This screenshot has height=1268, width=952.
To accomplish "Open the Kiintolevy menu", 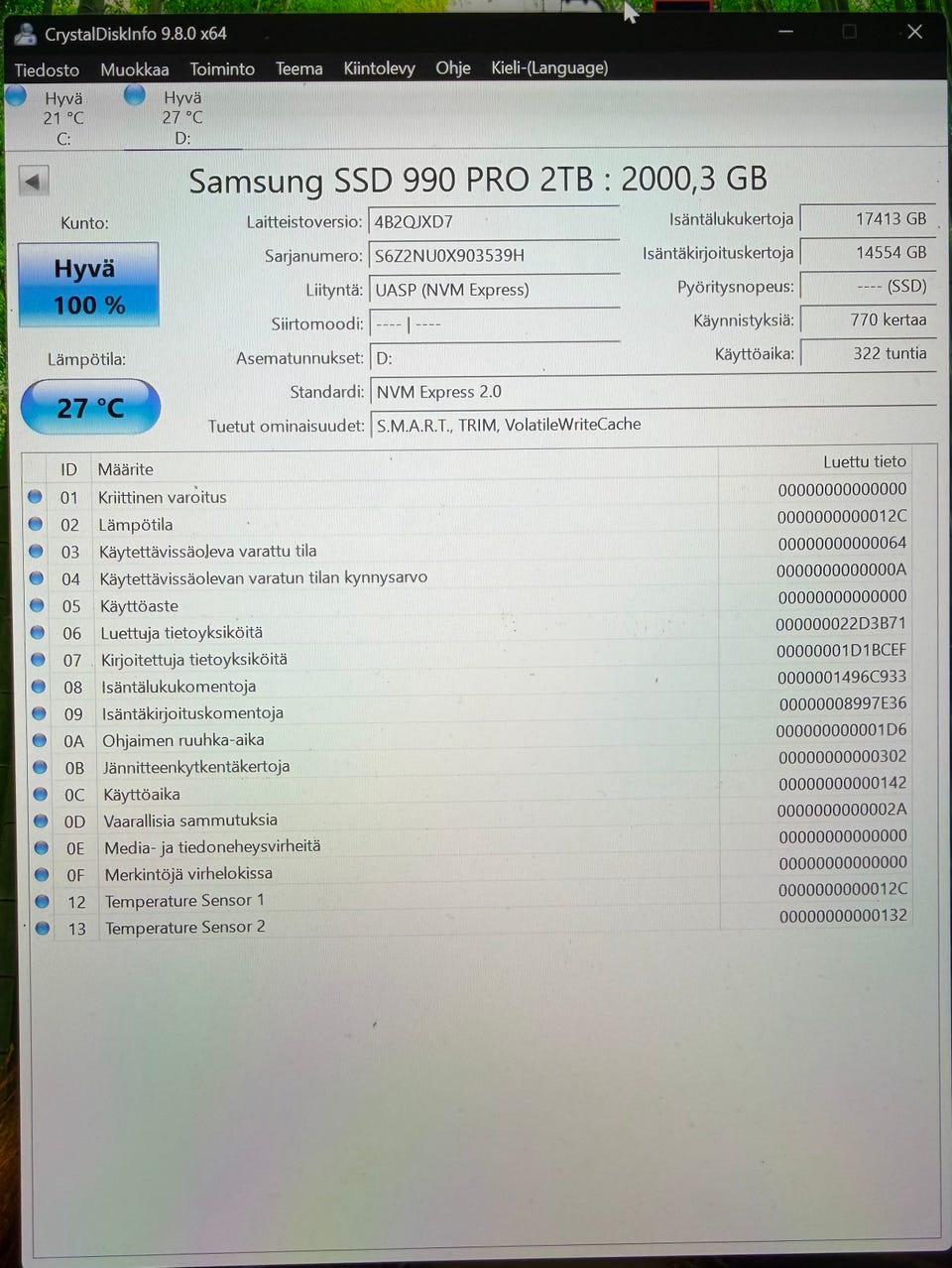I will 379,67.
